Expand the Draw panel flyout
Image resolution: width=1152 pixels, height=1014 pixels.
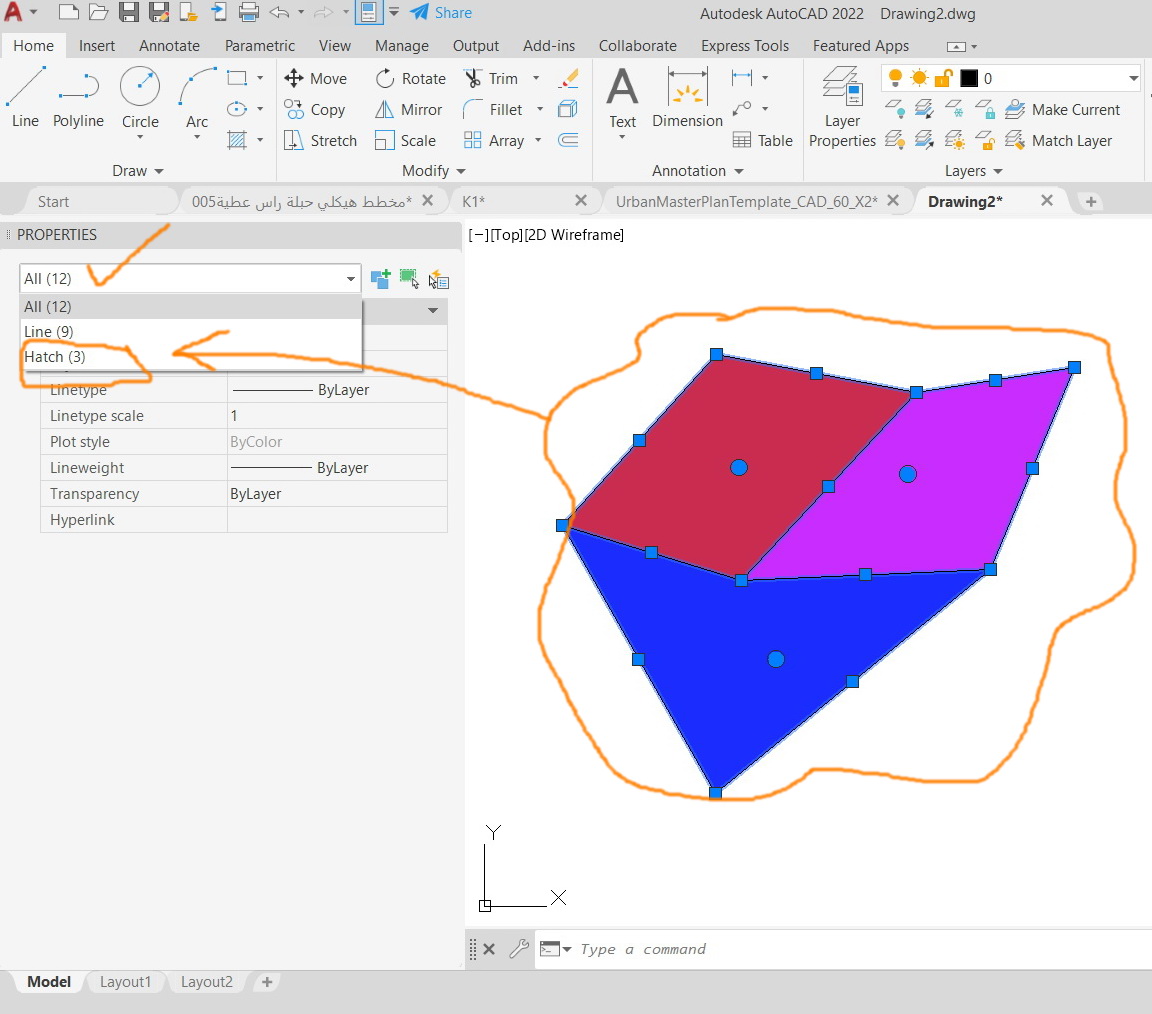pos(138,170)
